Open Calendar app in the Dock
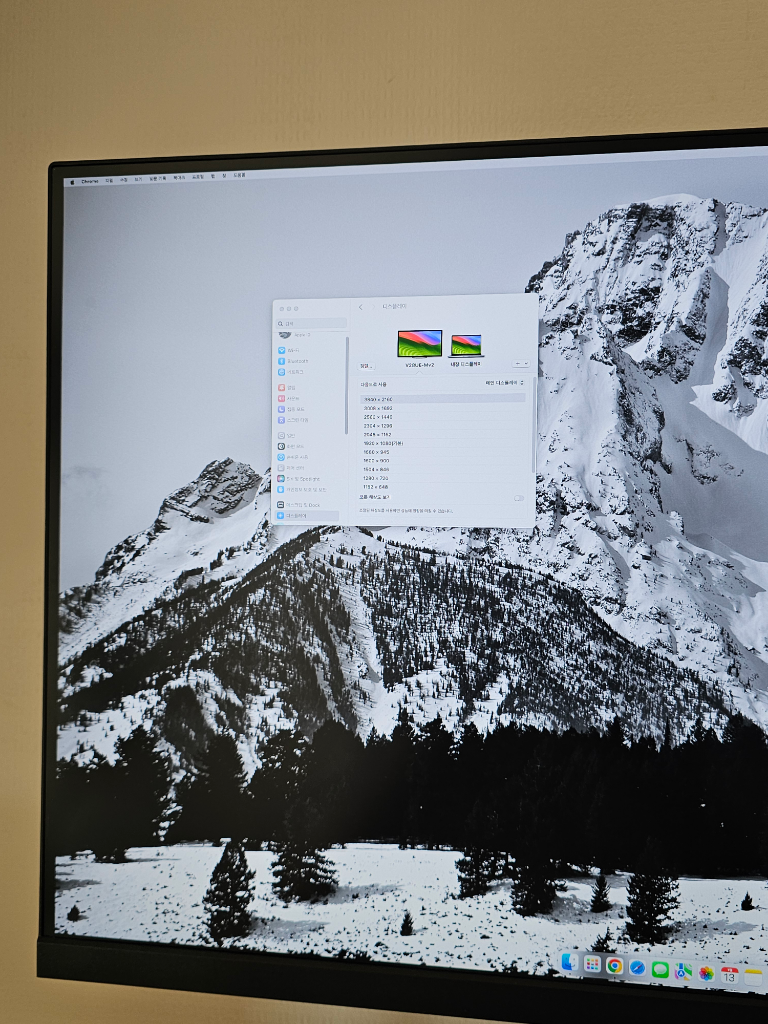This screenshot has height=1024, width=768. [730, 974]
